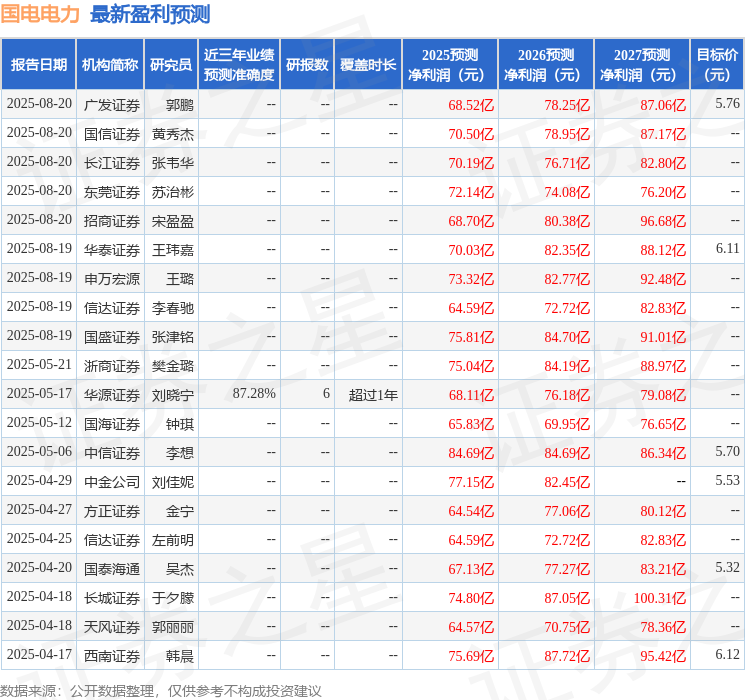Select 天风证券 institution cell
This screenshot has height=700, width=745.
(x=112, y=627)
